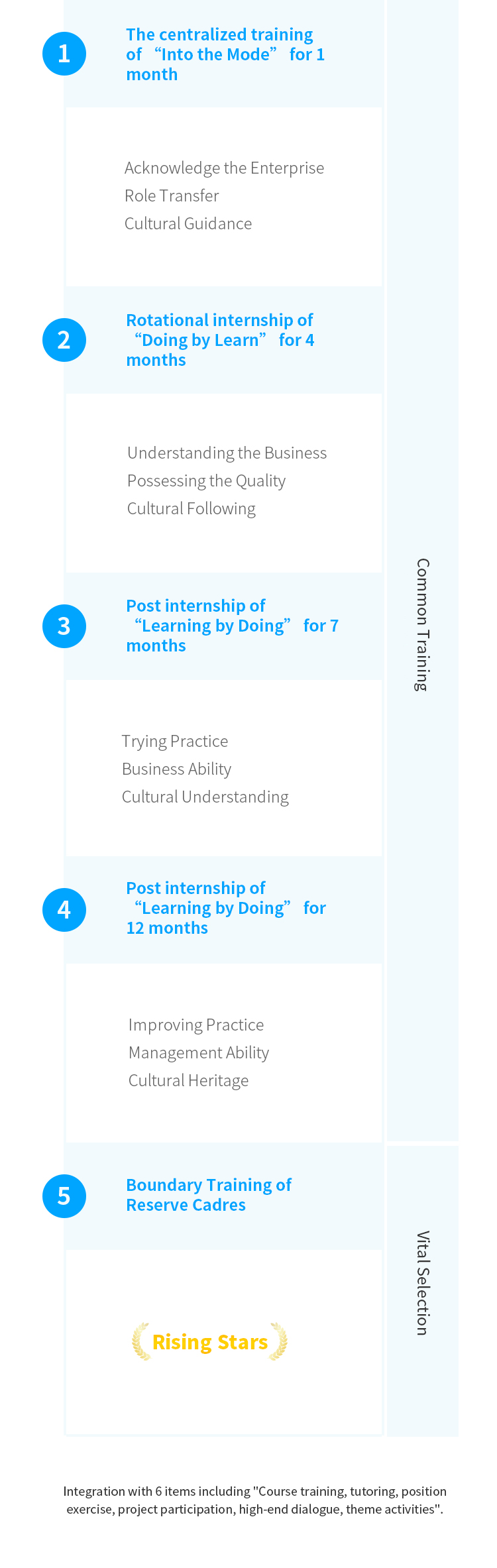Click the blue step 1 circle
The height and width of the screenshot is (1568, 497).
coord(64,54)
